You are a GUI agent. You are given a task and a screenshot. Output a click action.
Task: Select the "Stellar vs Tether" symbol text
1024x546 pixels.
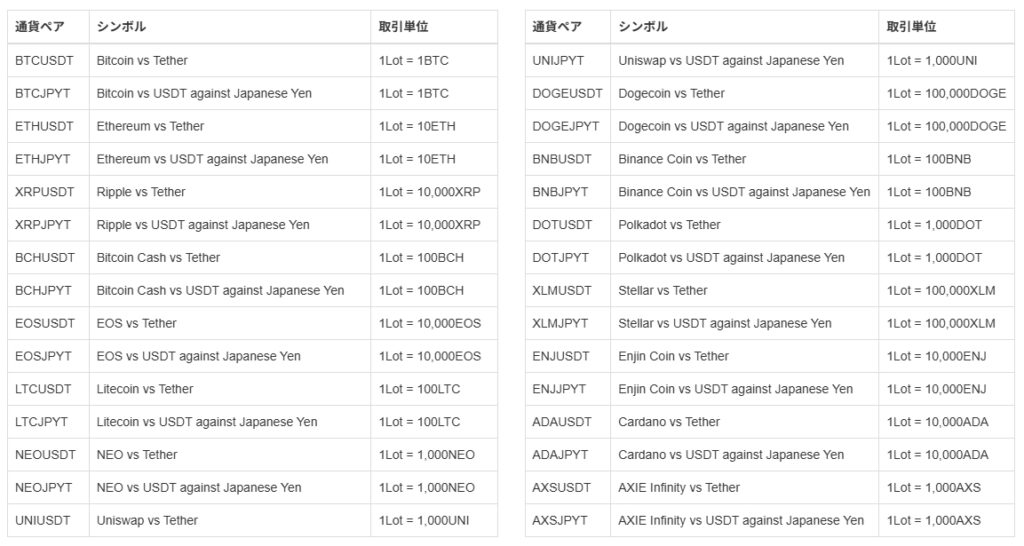click(662, 291)
